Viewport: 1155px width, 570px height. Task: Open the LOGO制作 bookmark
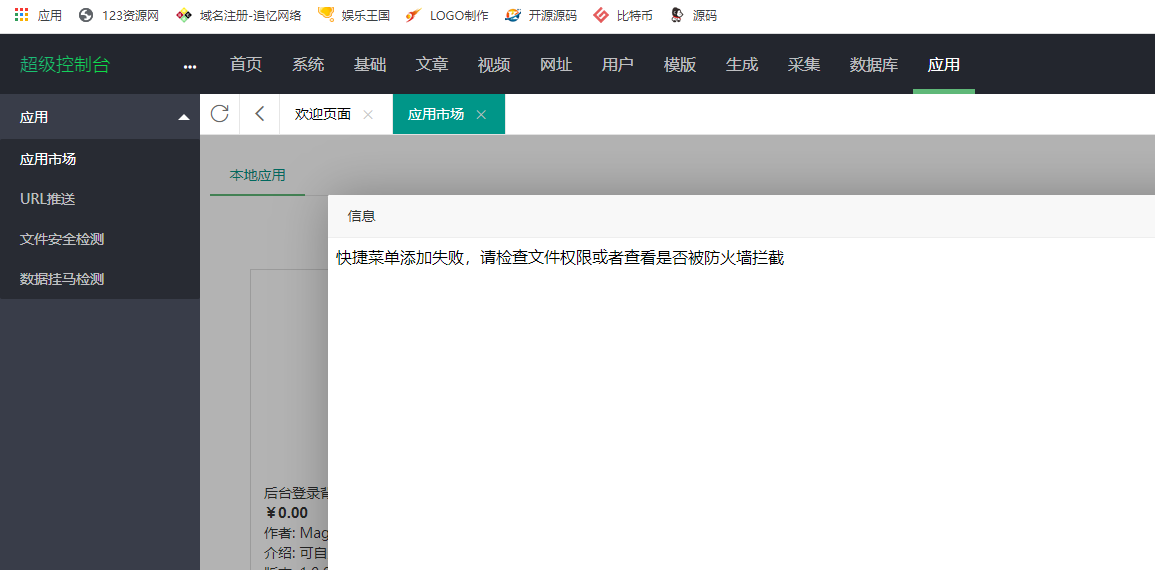click(447, 15)
